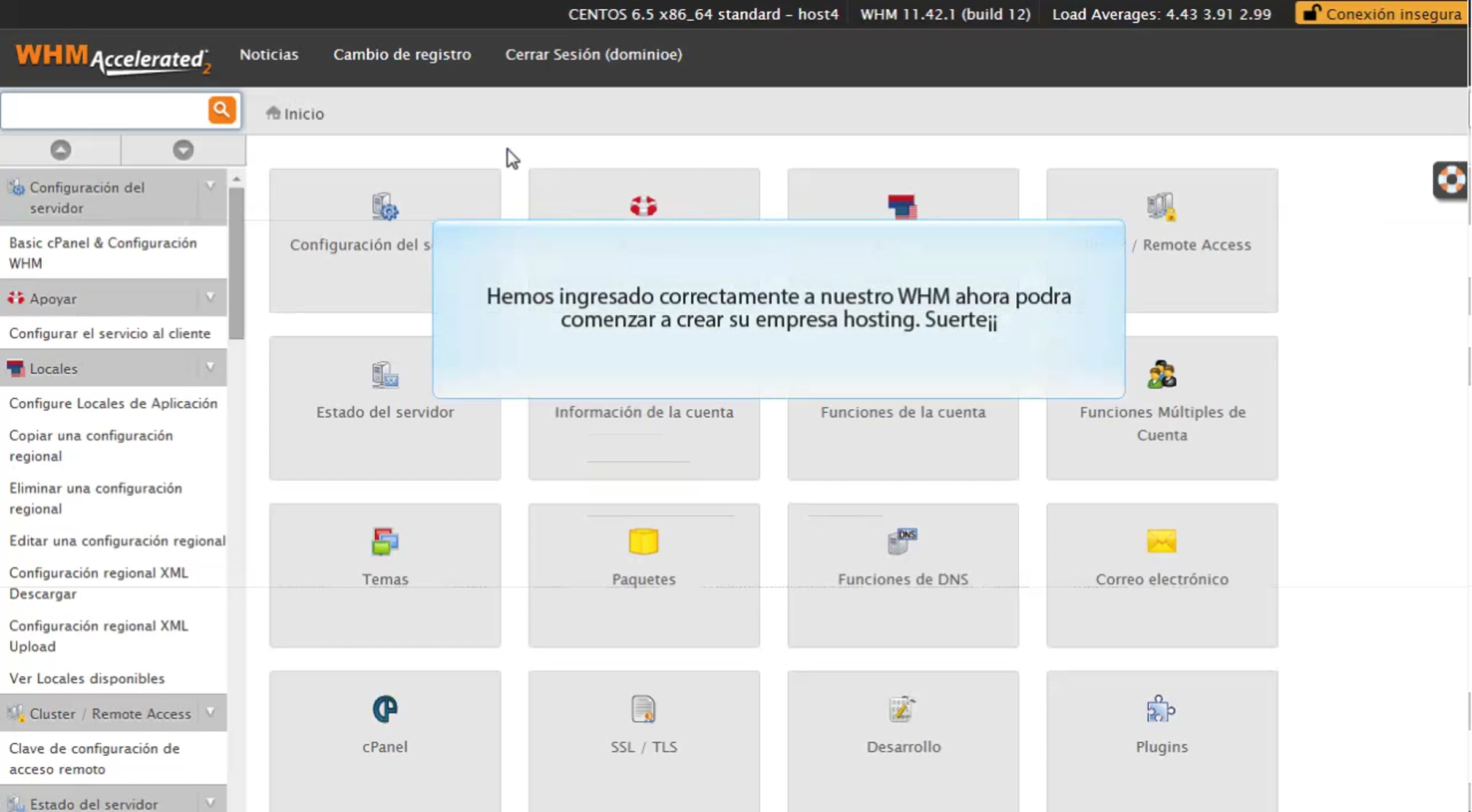Open the lifebuoy support widget
Viewport: 1472px width, 812px height.
(1451, 180)
